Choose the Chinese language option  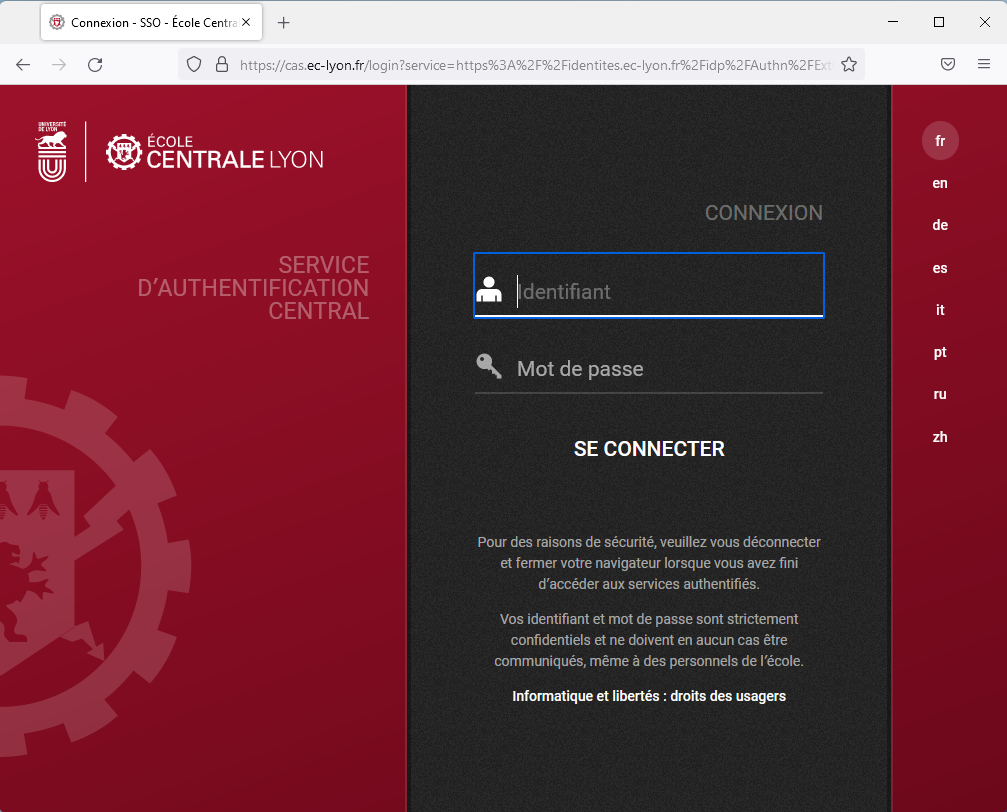click(x=939, y=437)
